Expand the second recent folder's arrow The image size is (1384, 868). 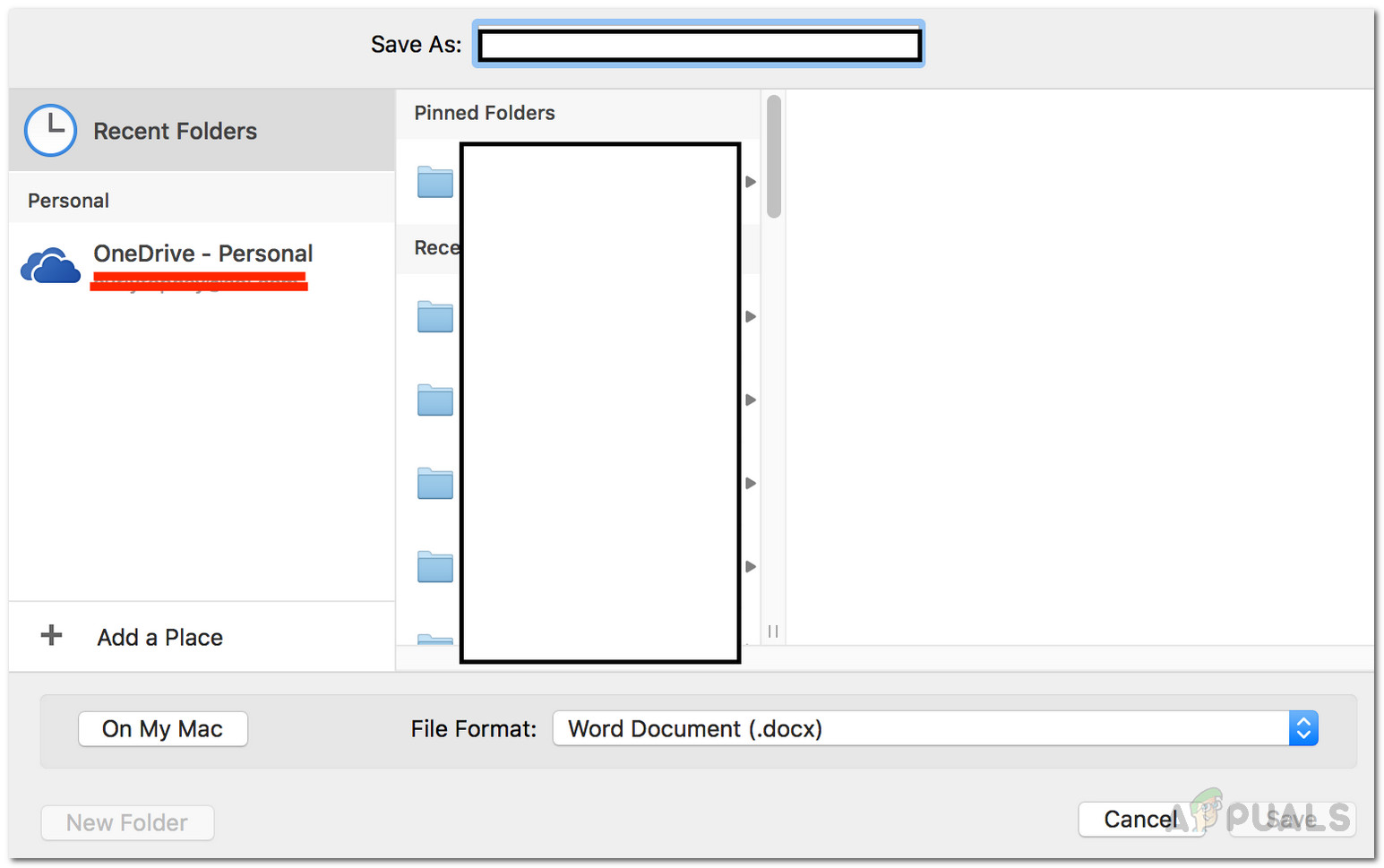(751, 400)
